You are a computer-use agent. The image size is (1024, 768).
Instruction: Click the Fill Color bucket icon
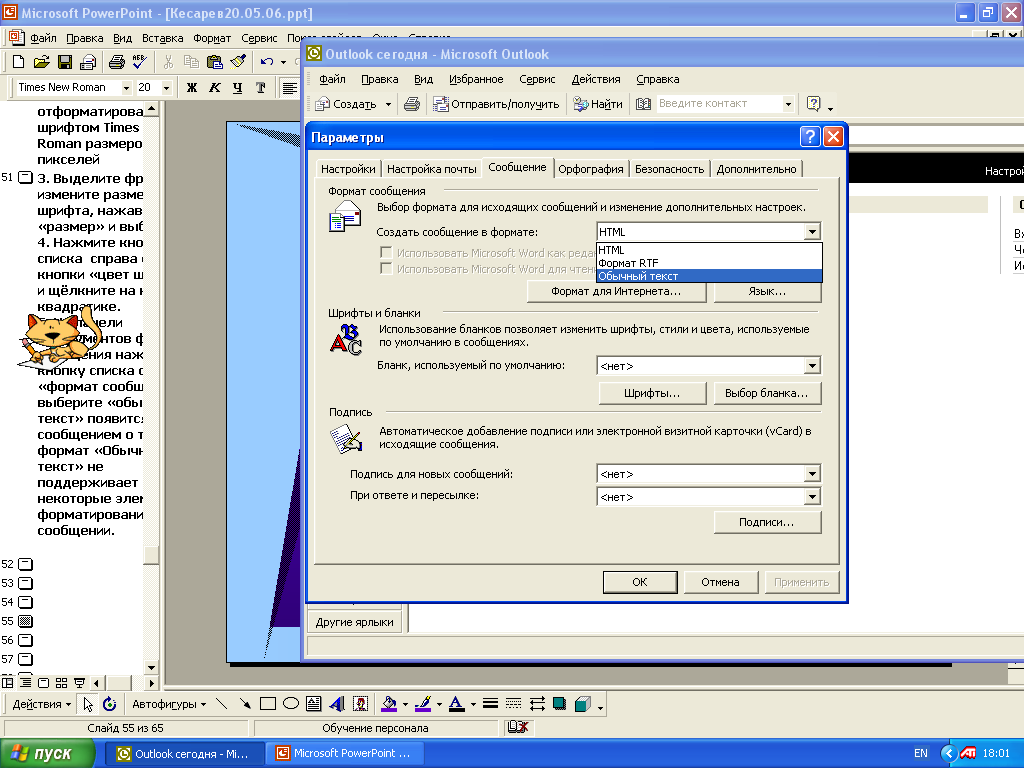click(389, 703)
